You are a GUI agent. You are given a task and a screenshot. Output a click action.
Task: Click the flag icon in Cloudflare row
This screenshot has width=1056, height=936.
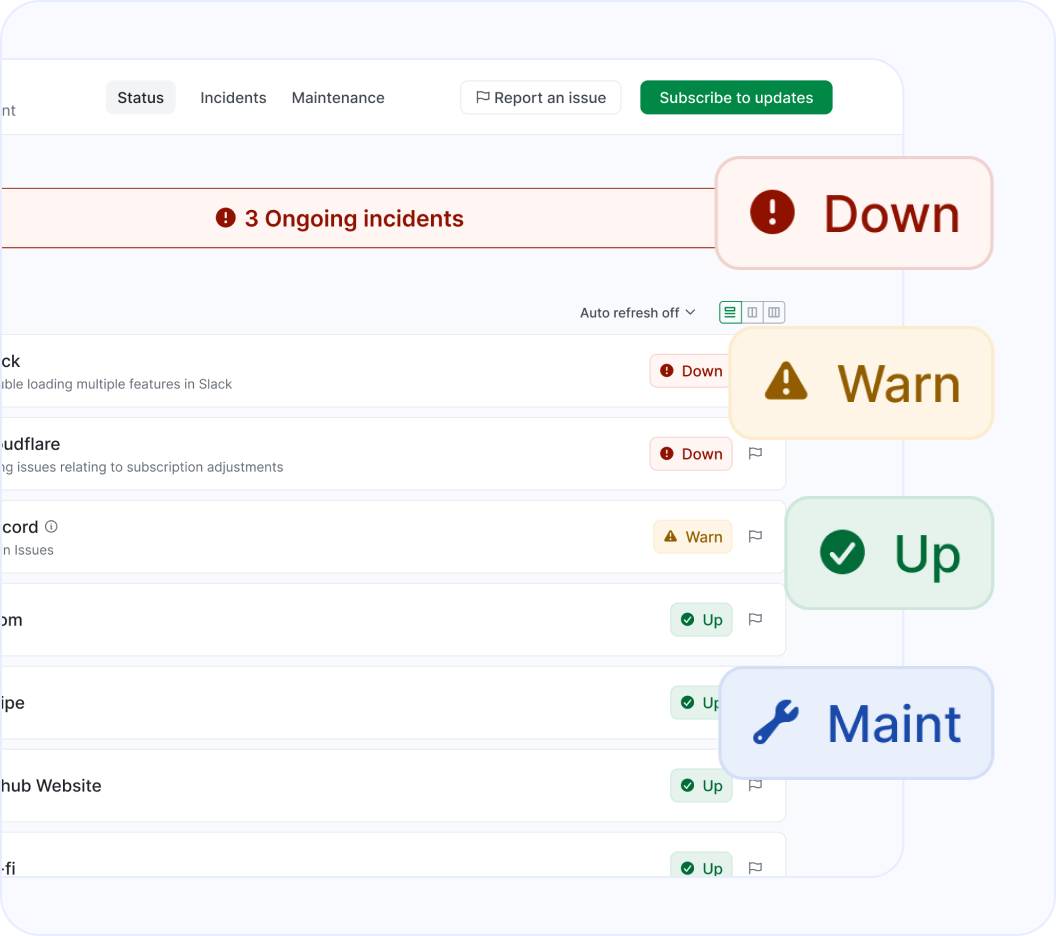(755, 453)
